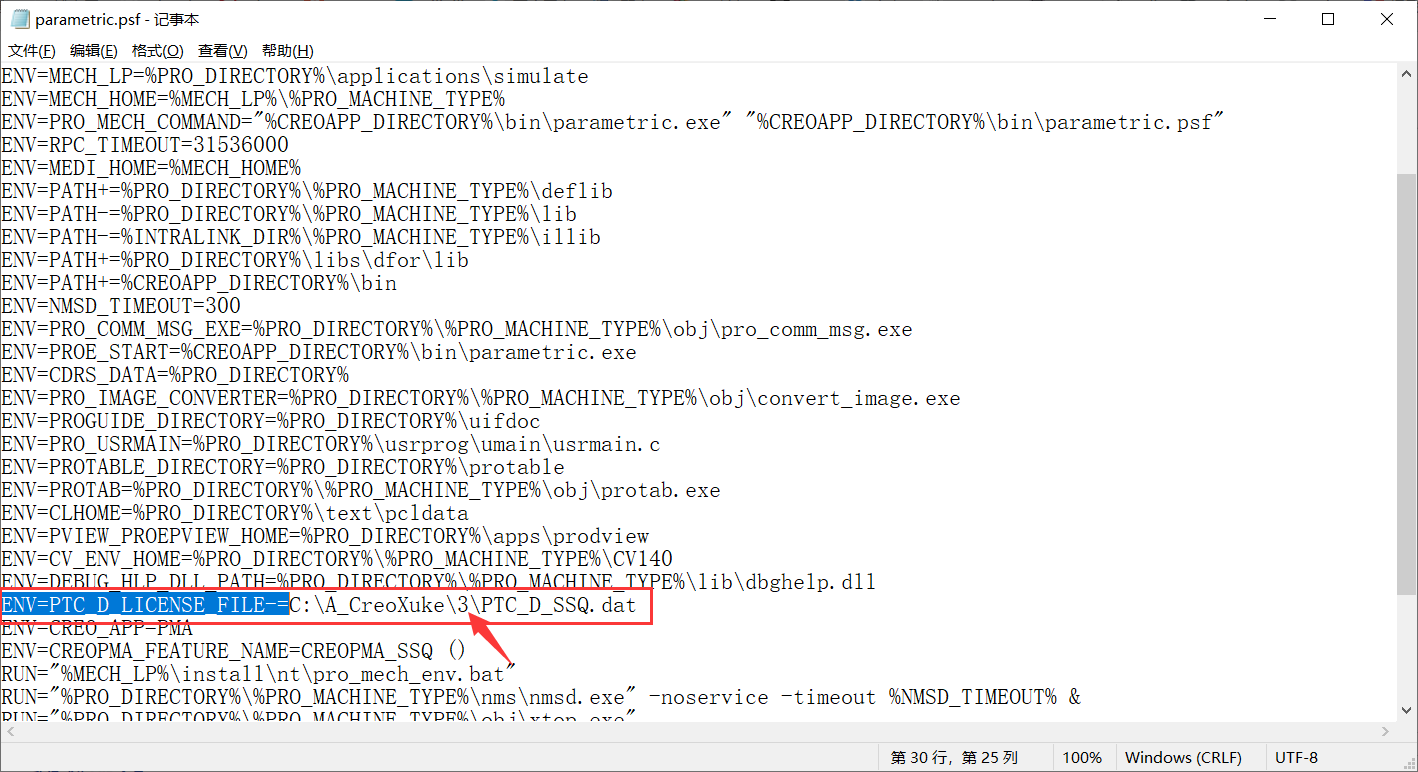Open the 查看(V) menu
The width and height of the screenshot is (1418, 772).
(x=222, y=51)
